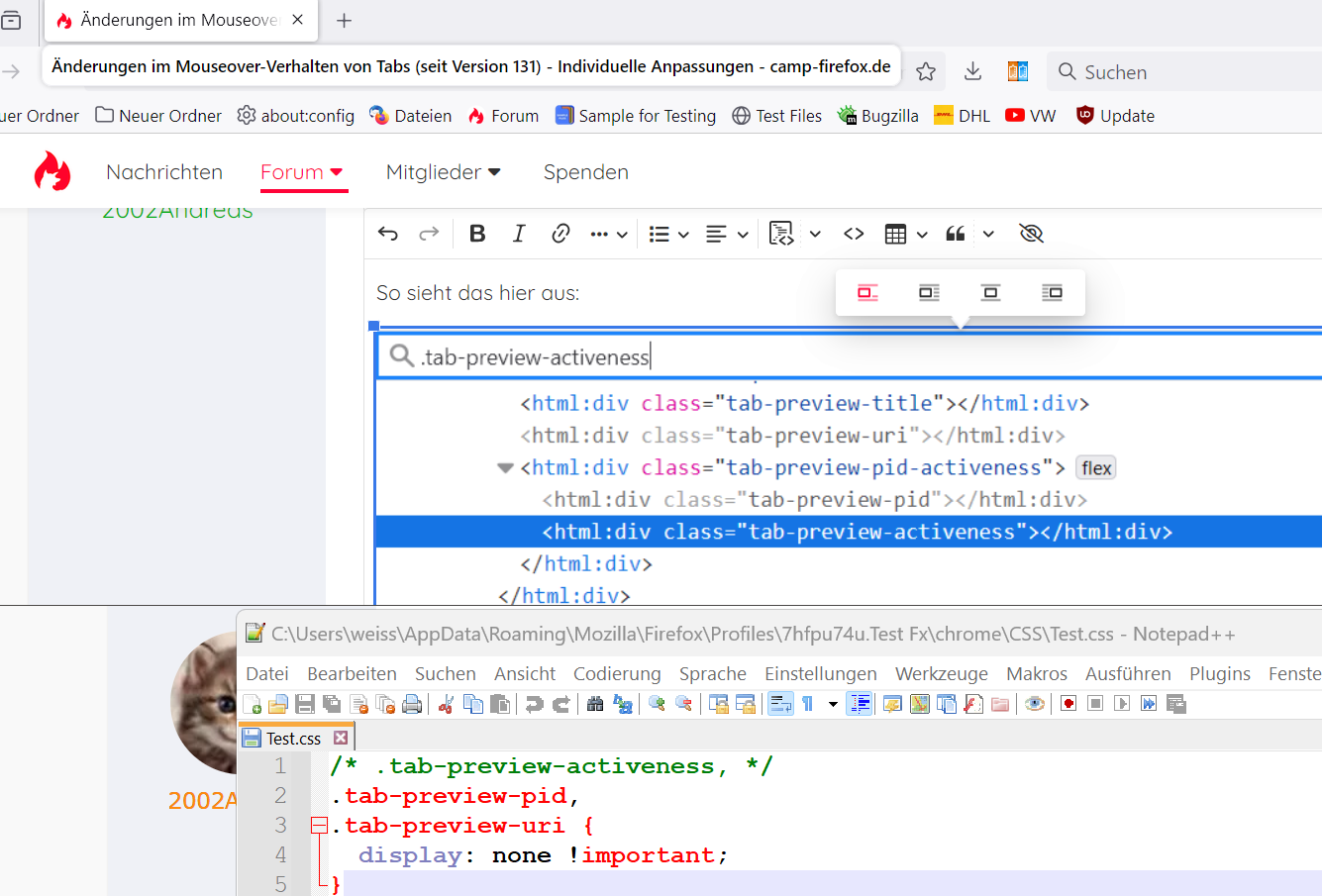Click the flex badge in the inspector

tap(1095, 467)
